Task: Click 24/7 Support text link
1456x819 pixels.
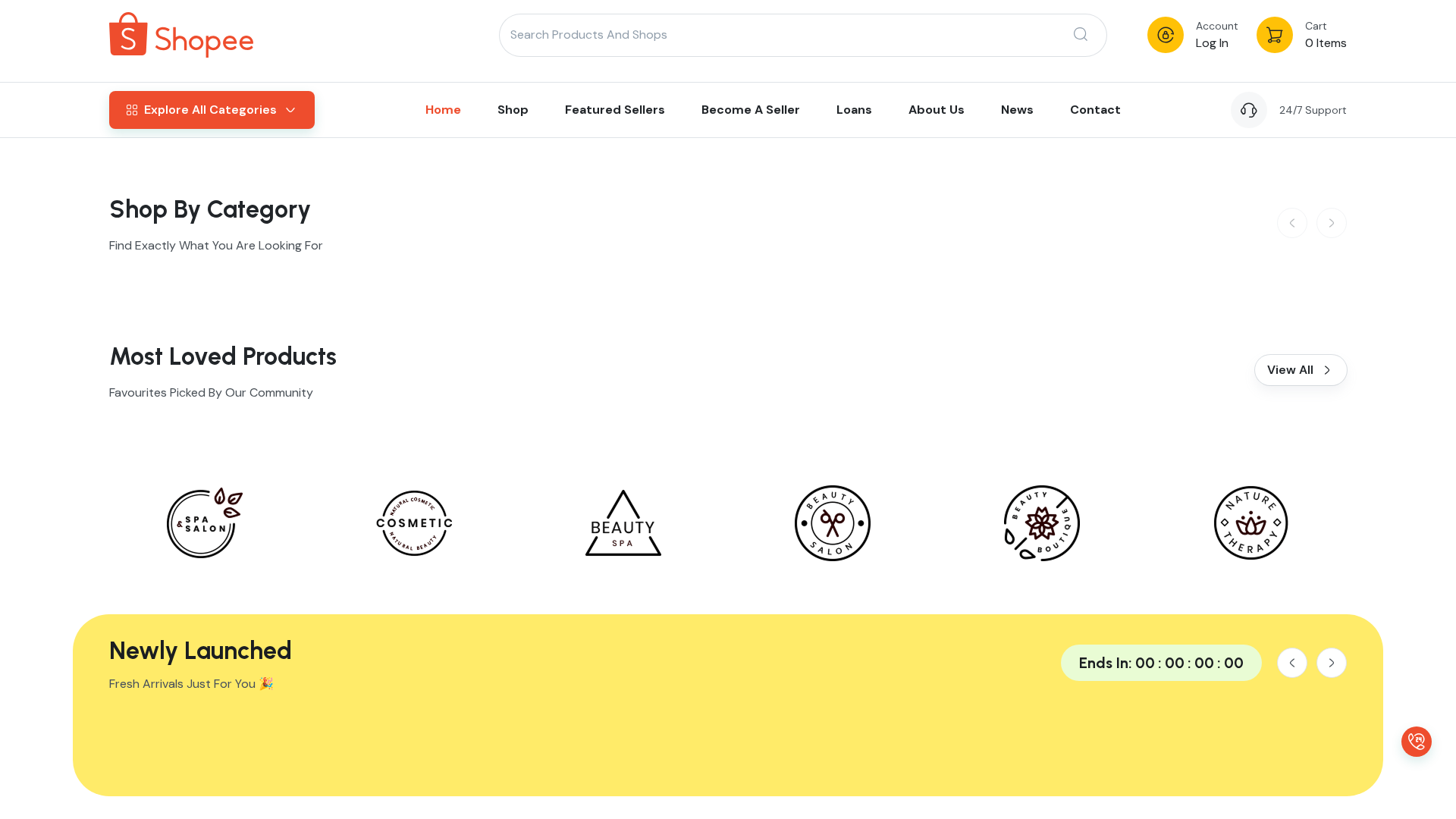Action: click(1313, 110)
